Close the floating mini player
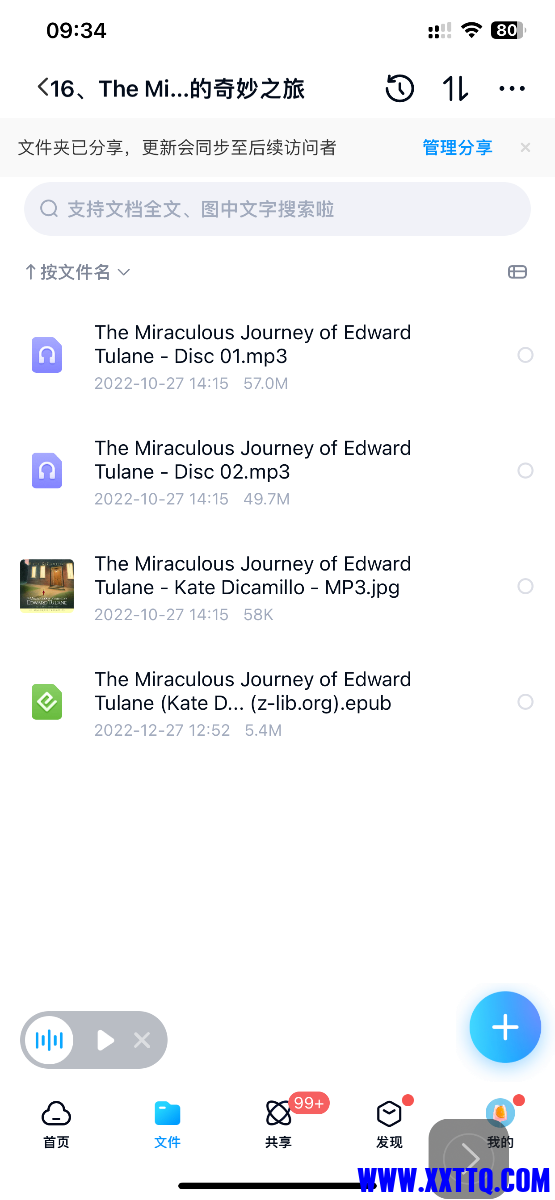 142,1040
